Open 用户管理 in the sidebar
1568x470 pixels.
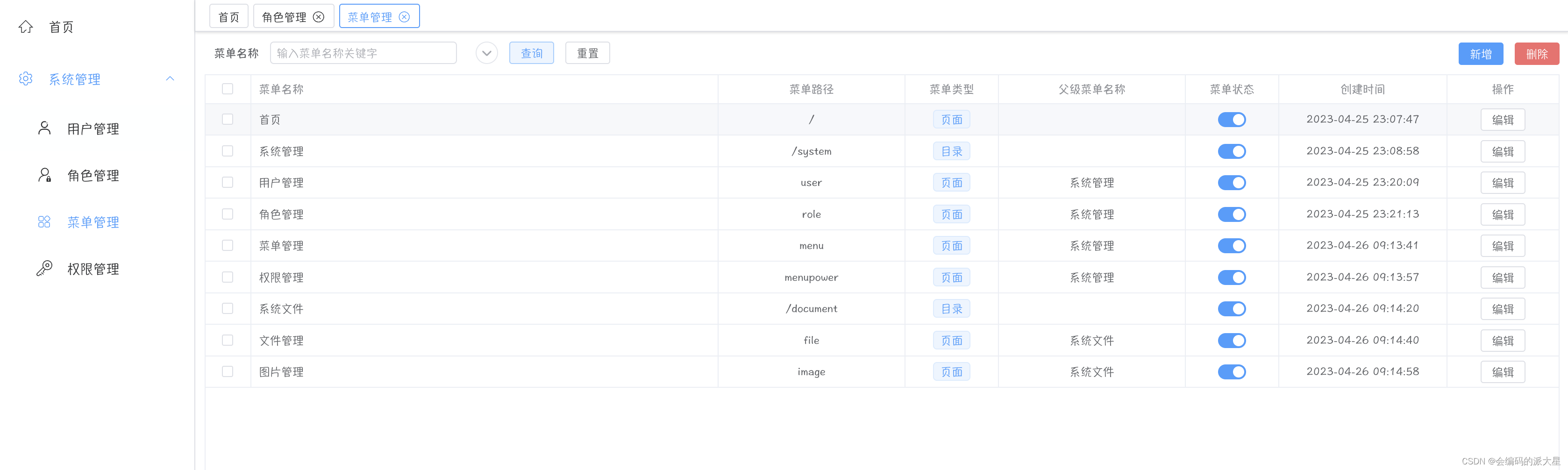(x=93, y=128)
